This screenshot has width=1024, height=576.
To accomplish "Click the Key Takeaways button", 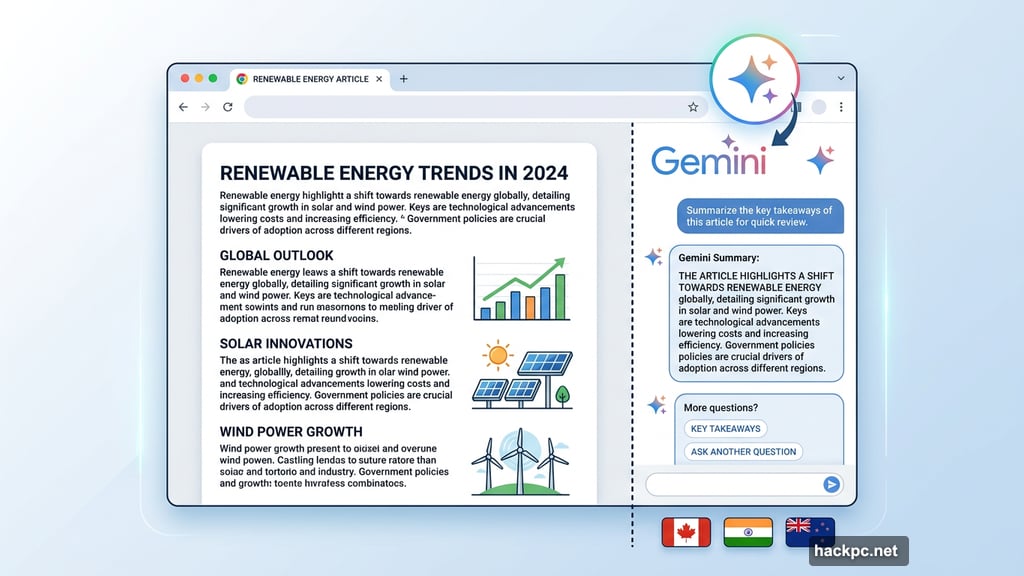I will click(x=725, y=428).
